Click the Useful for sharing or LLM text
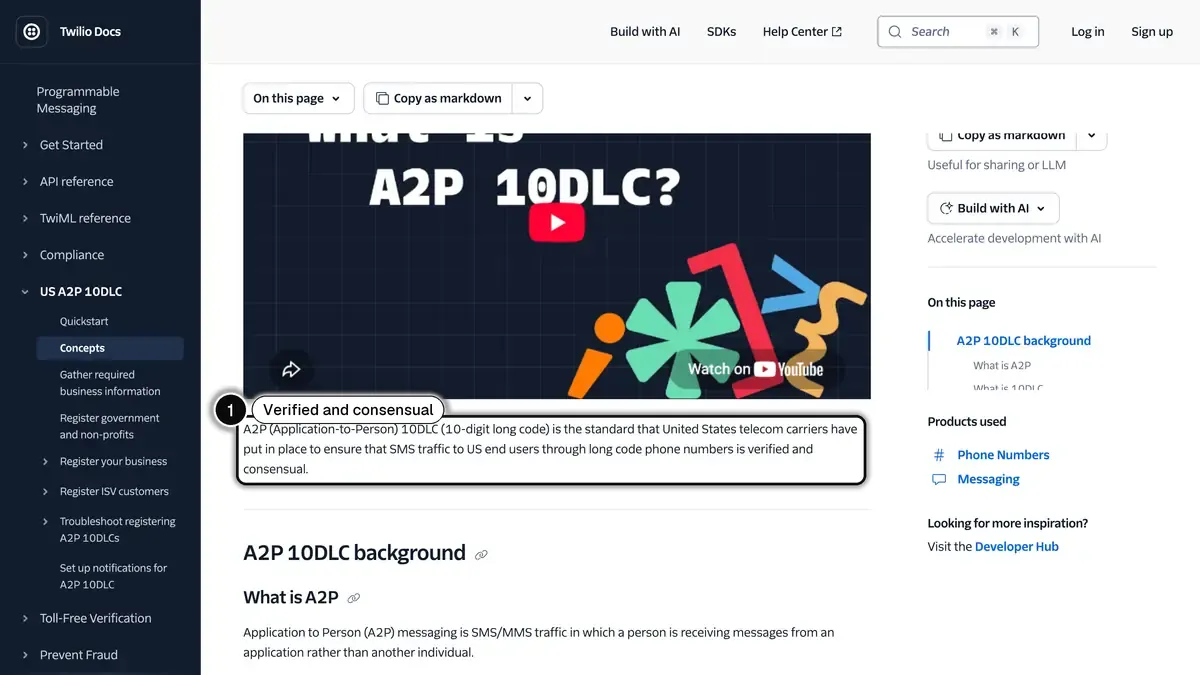Screen dimensions: 1200x675 (x=996, y=165)
